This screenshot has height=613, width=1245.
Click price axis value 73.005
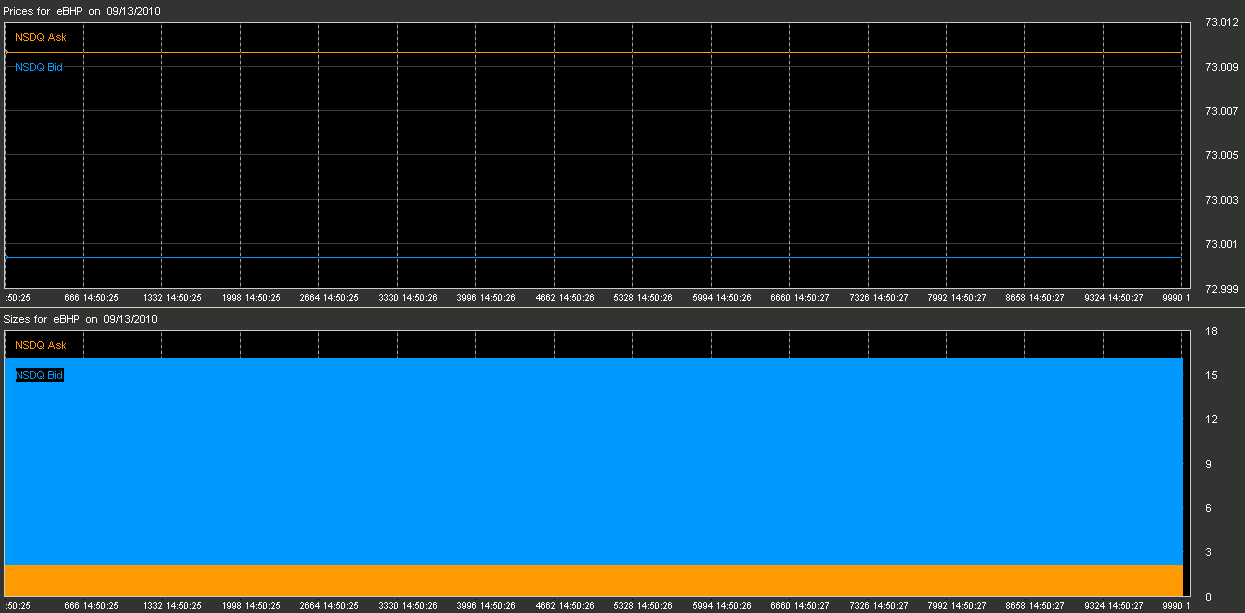tap(1221, 155)
